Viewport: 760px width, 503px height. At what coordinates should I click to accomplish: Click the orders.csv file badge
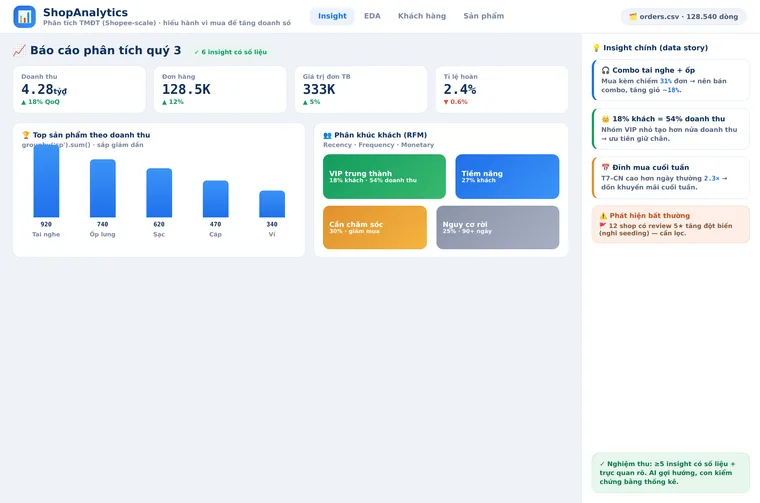point(683,16)
